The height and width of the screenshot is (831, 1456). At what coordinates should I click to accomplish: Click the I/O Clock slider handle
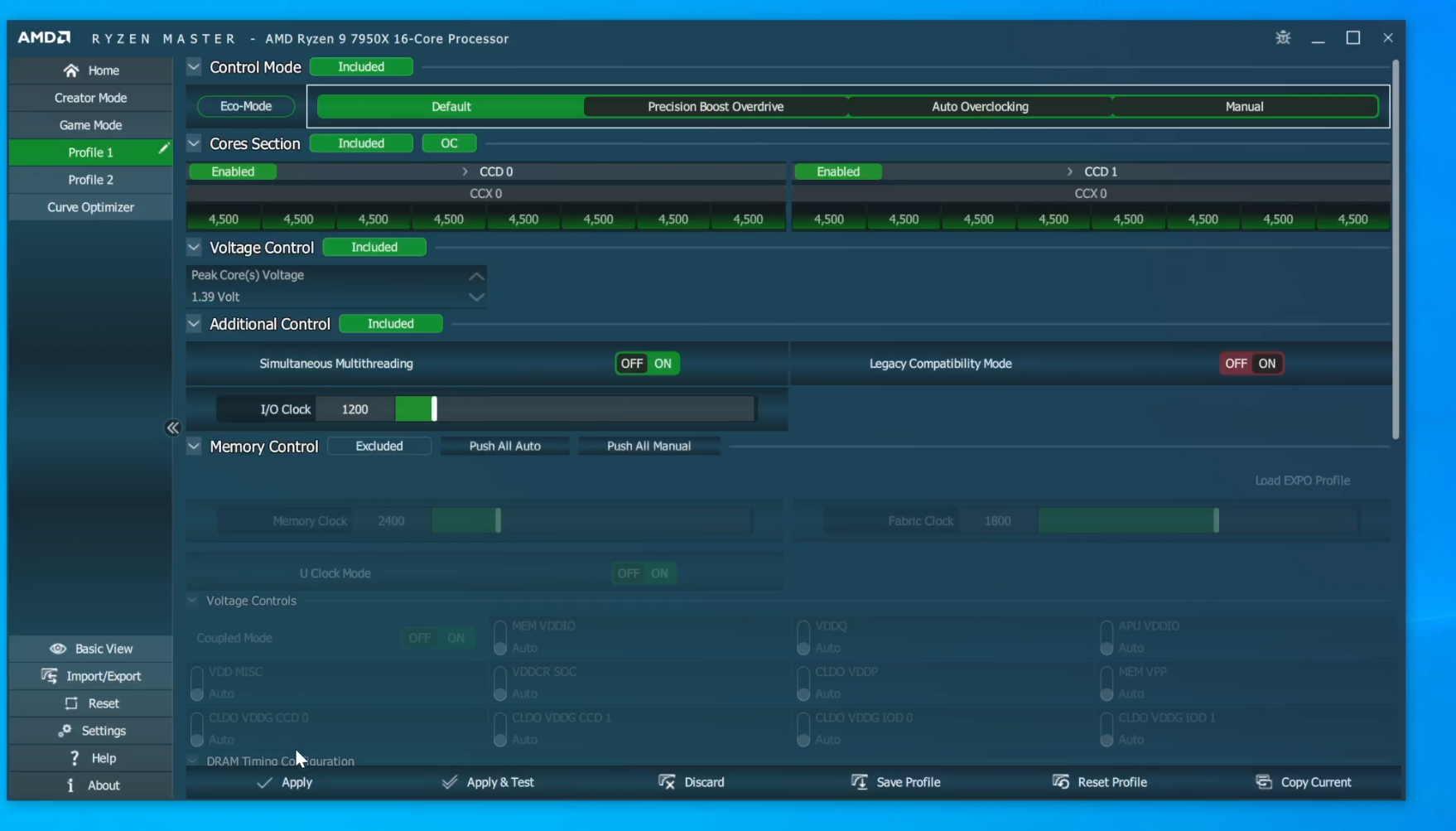coord(434,408)
